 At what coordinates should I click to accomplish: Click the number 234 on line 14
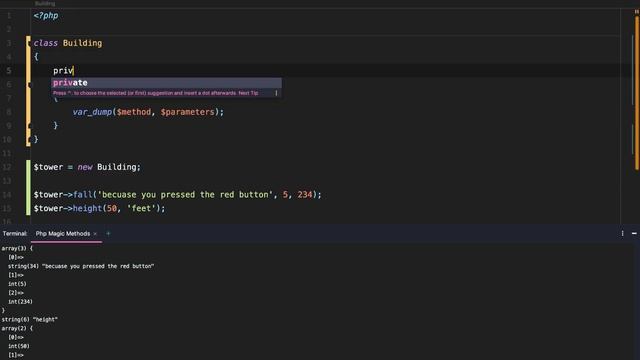pyautogui.click(x=305, y=195)
